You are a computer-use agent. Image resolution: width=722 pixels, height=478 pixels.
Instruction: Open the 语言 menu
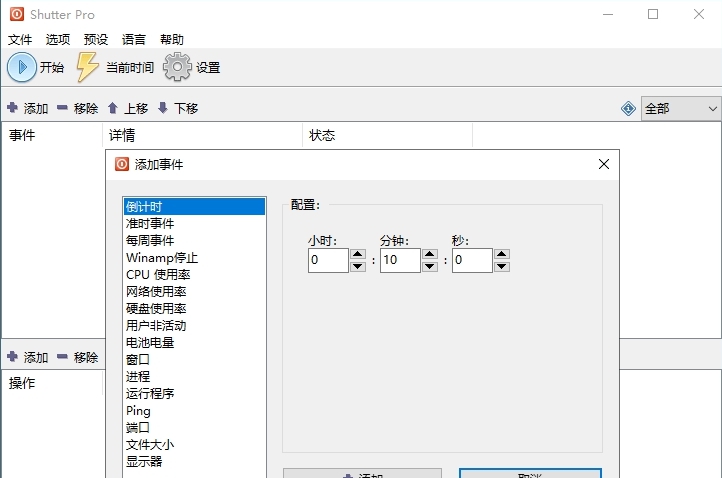(x=134, y=40)
